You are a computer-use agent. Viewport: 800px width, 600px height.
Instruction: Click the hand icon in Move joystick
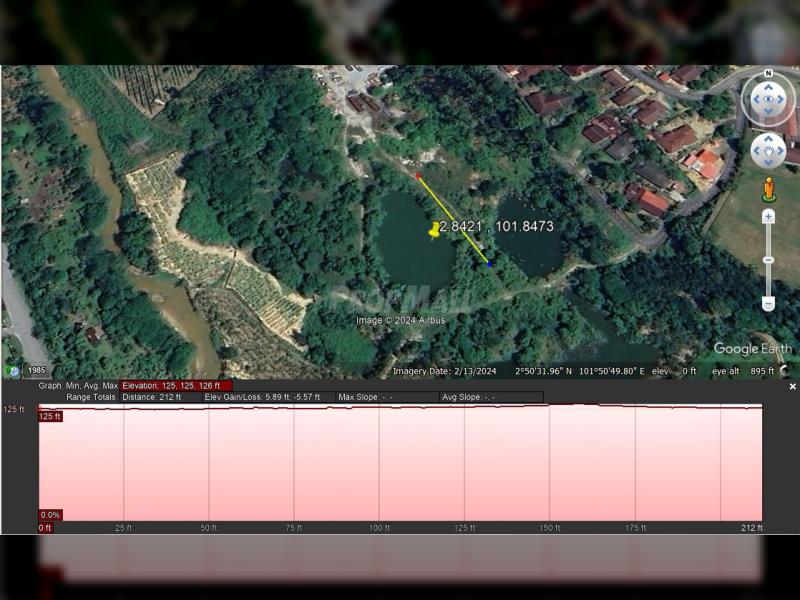click(x=768, y=151)
